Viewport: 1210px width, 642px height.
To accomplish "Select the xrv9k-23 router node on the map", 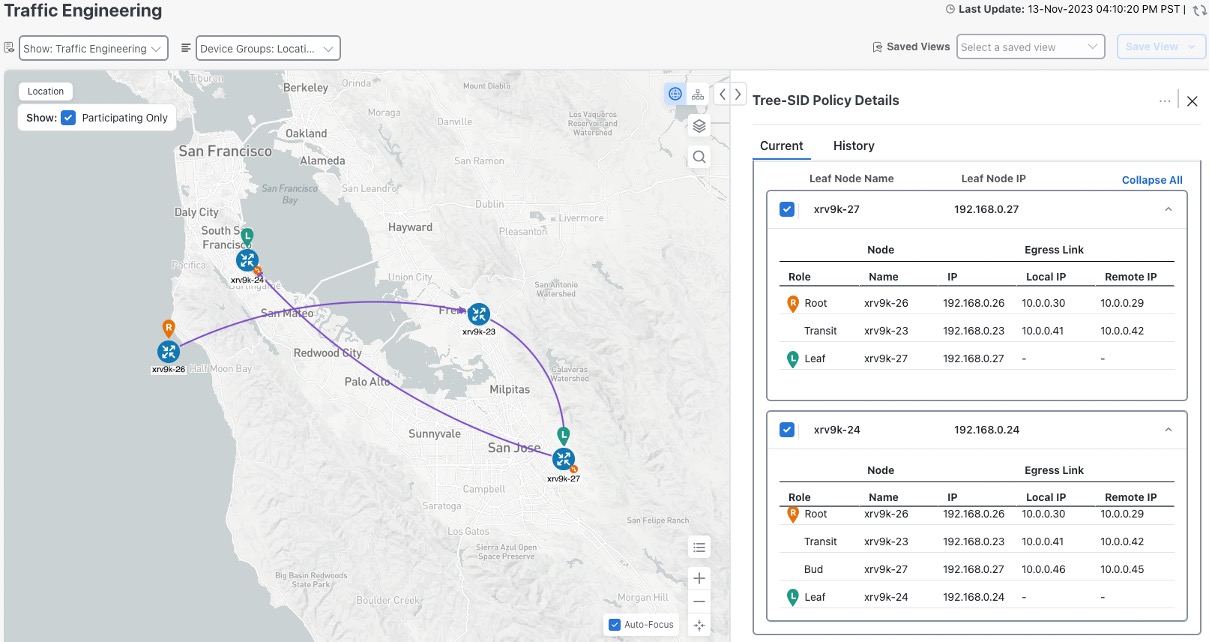I will click(478, 314).
